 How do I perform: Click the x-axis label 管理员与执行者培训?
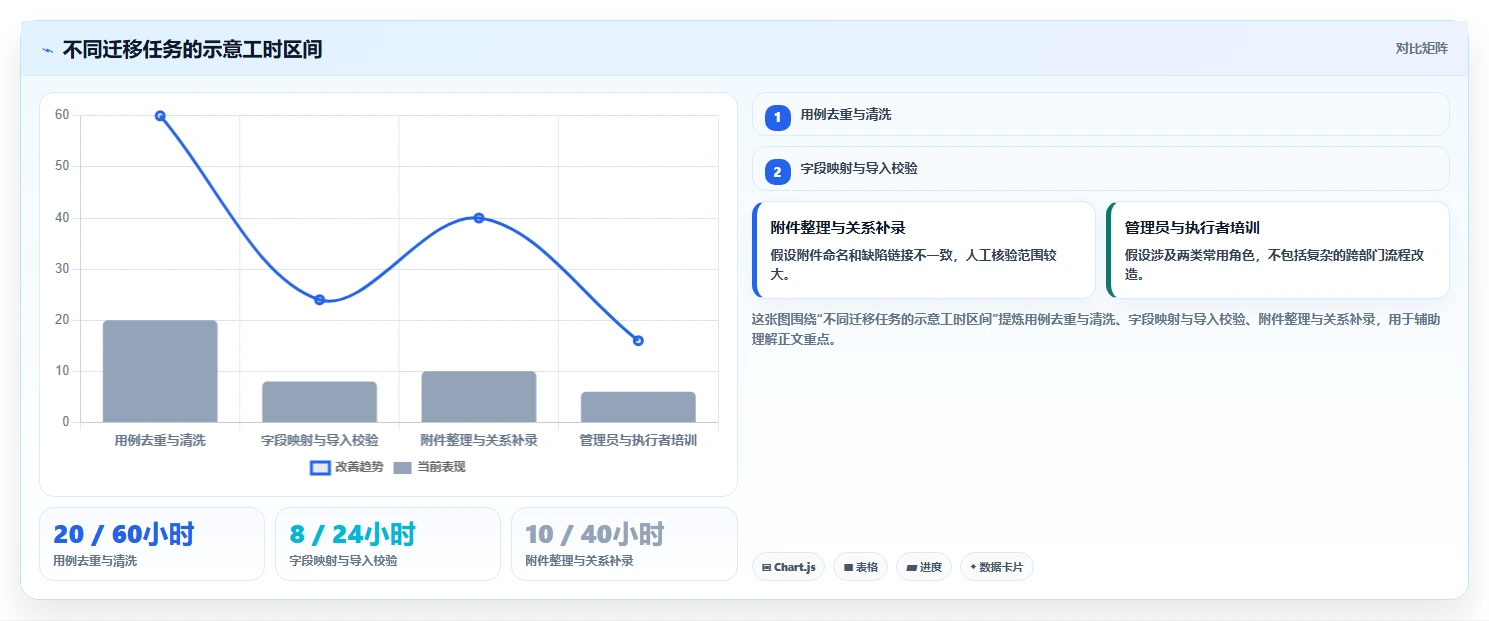(x=638, y=441)
